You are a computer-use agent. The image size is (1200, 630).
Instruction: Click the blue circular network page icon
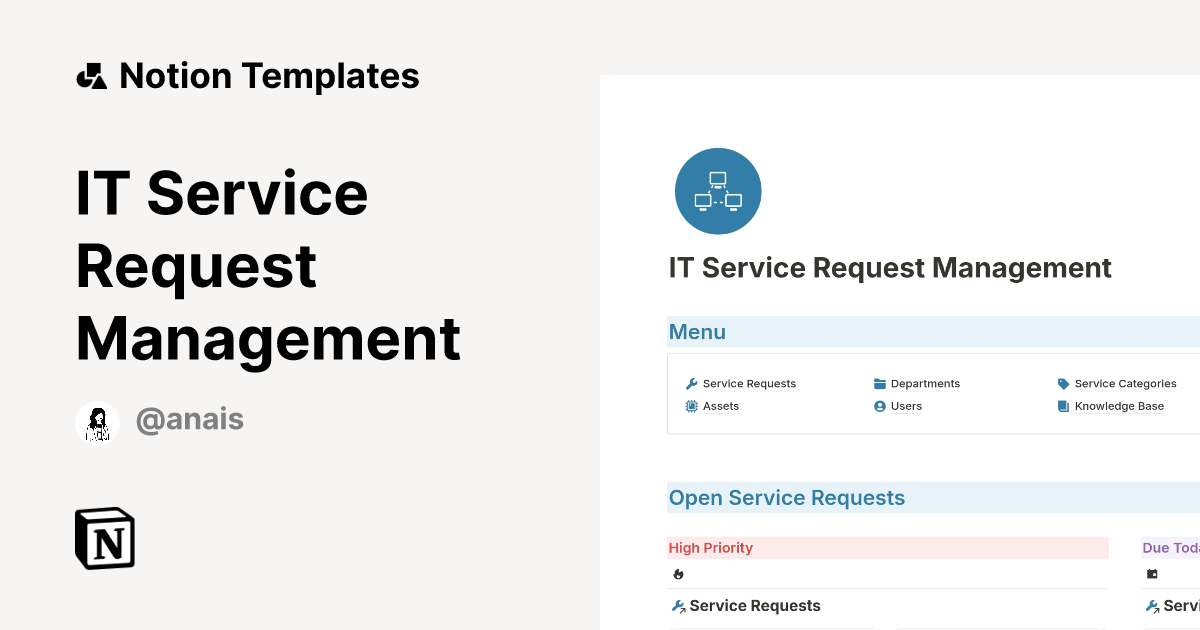click(x=718, y=190)
